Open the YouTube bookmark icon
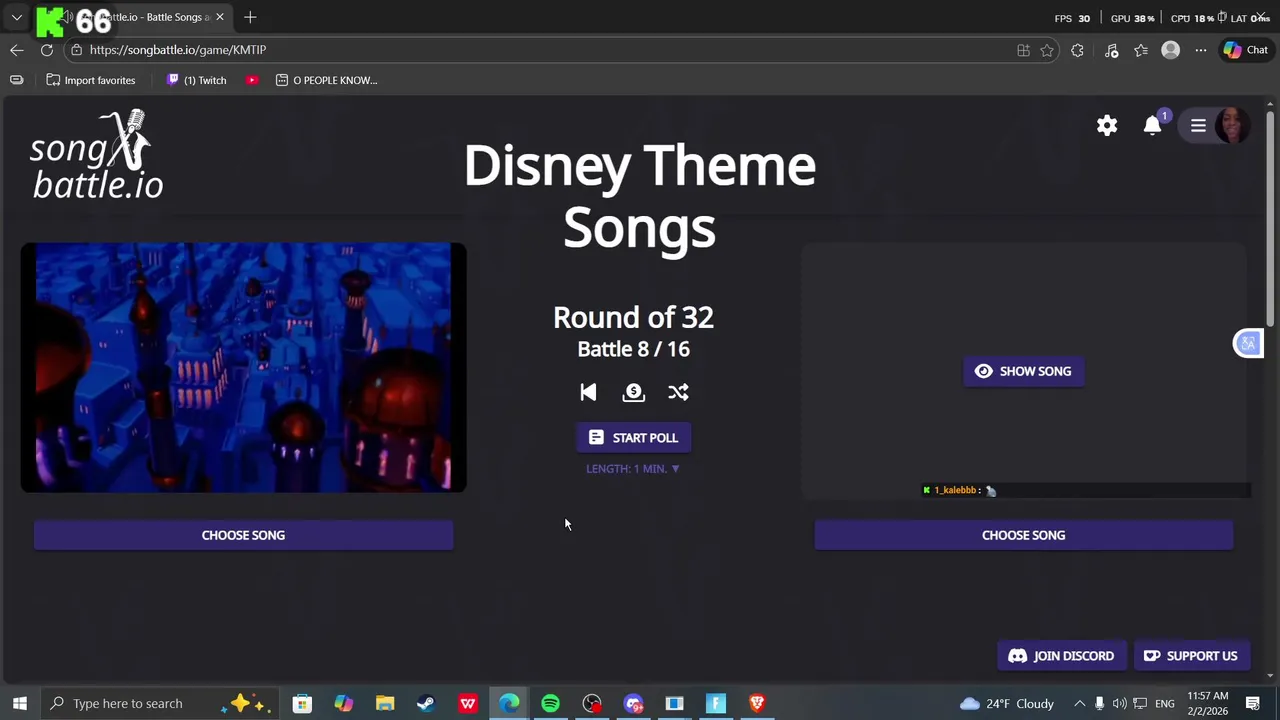1280x720 pixels. click(x=252, y=80)
